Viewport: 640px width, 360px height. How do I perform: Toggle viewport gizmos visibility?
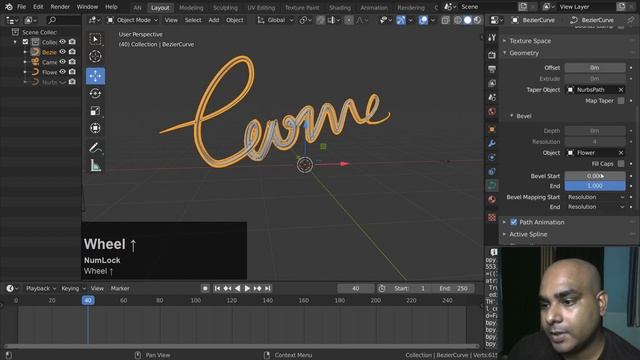tap(401, 20)
